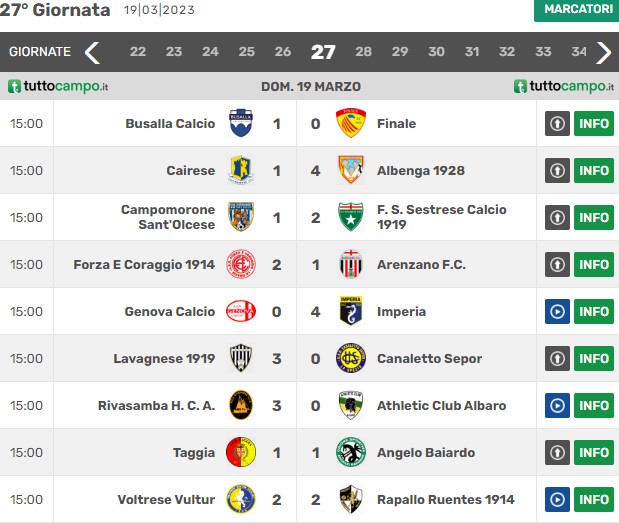
Task: Play Rivasamba versus Athletic Club Albaro video
Action: click(x=557, y=405)
